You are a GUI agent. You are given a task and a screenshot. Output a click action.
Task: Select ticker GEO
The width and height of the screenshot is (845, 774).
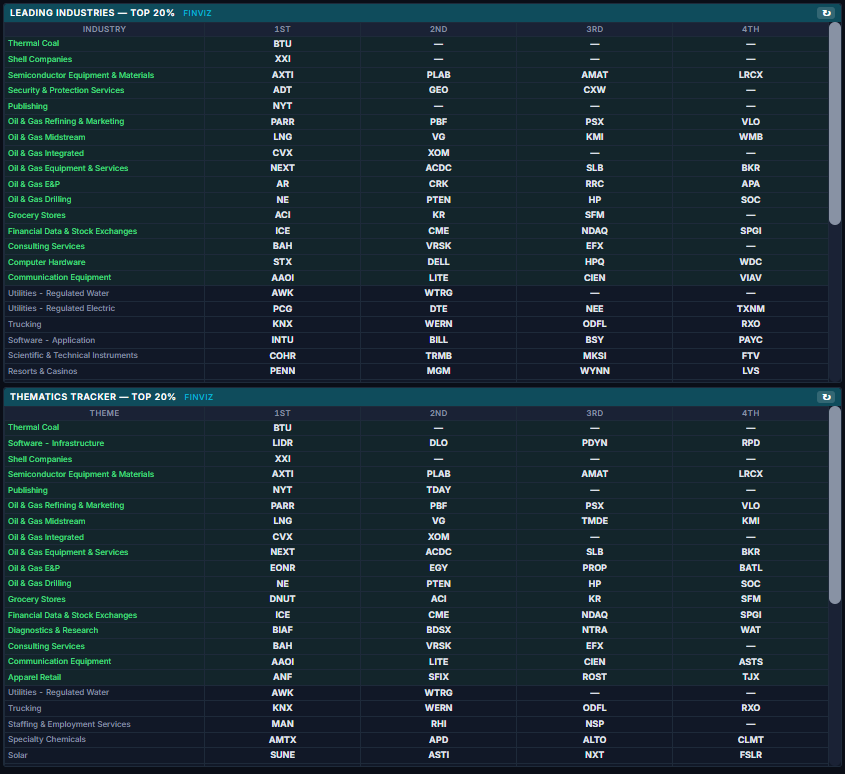tap(439, 90)
